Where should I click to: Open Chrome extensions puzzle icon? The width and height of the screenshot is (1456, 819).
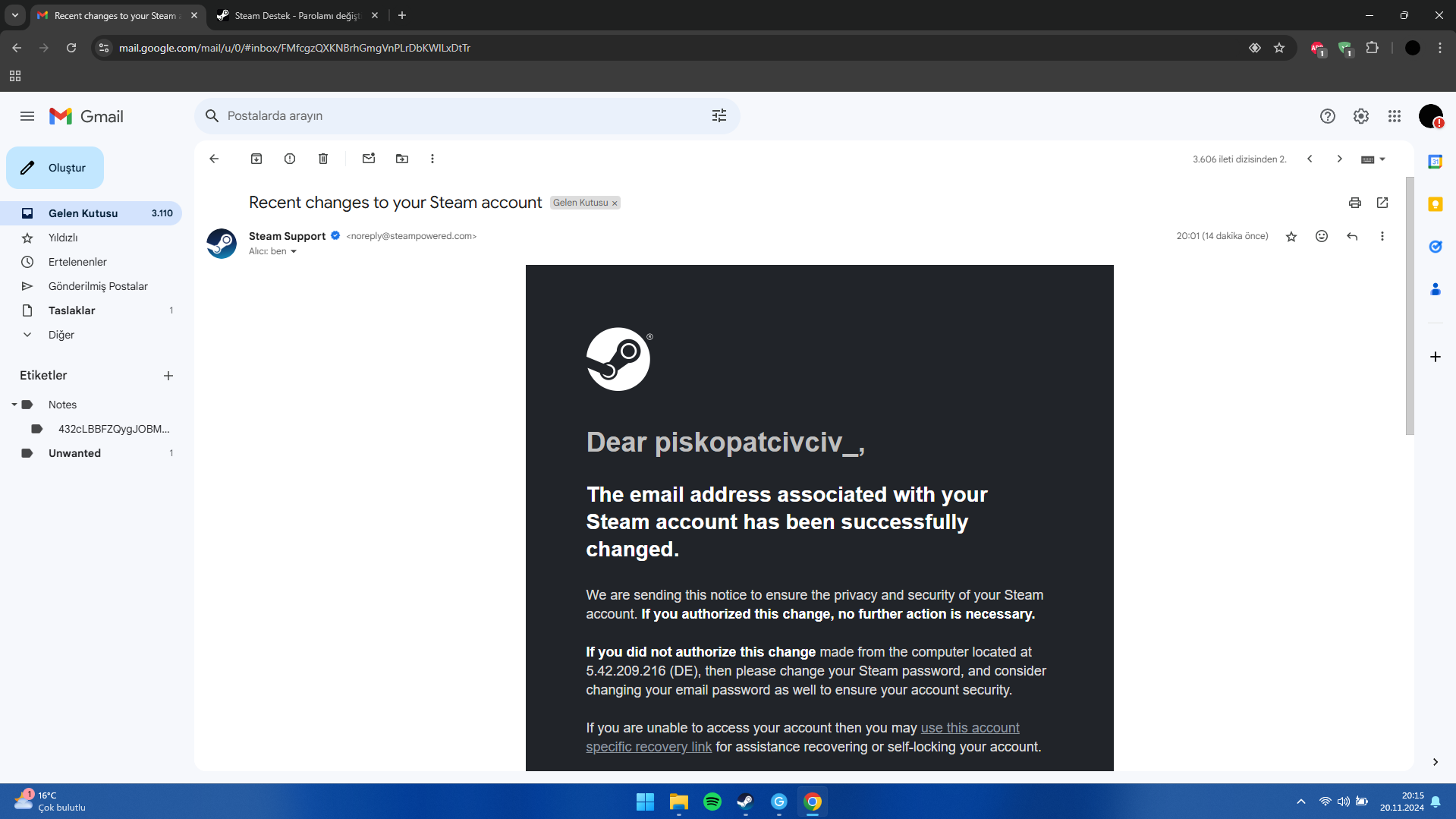coord(1372,48)
